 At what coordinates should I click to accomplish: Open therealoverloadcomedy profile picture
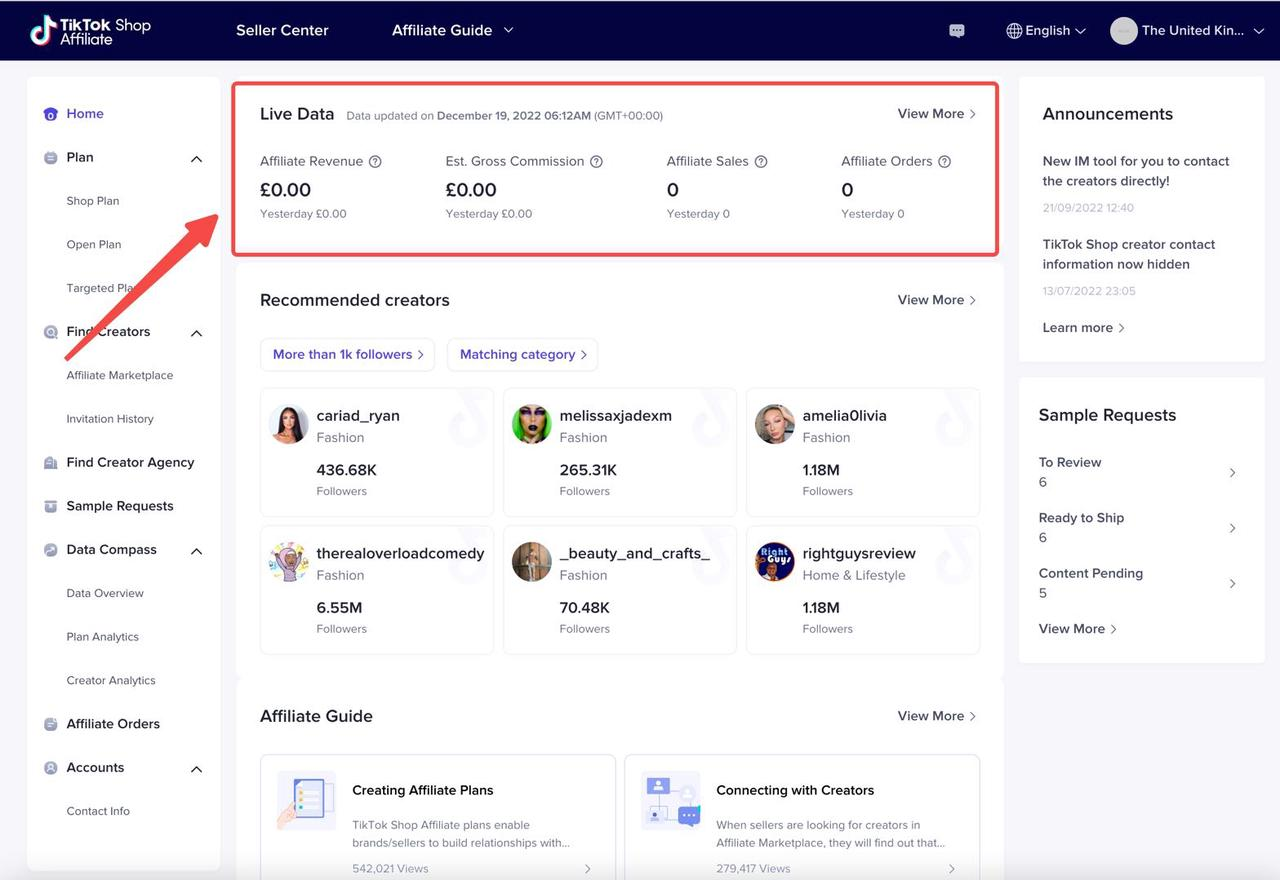click(289, 562)
